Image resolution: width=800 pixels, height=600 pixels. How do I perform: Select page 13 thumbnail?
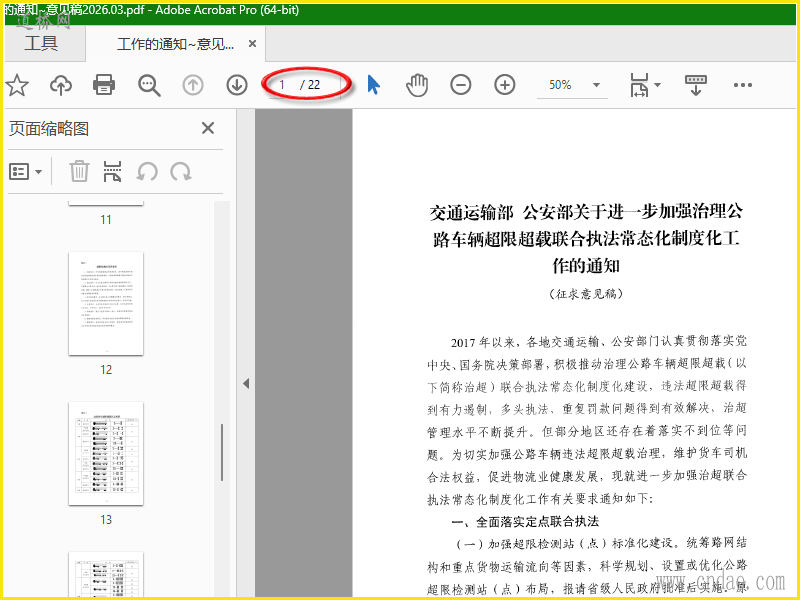(x=106, y=454)
